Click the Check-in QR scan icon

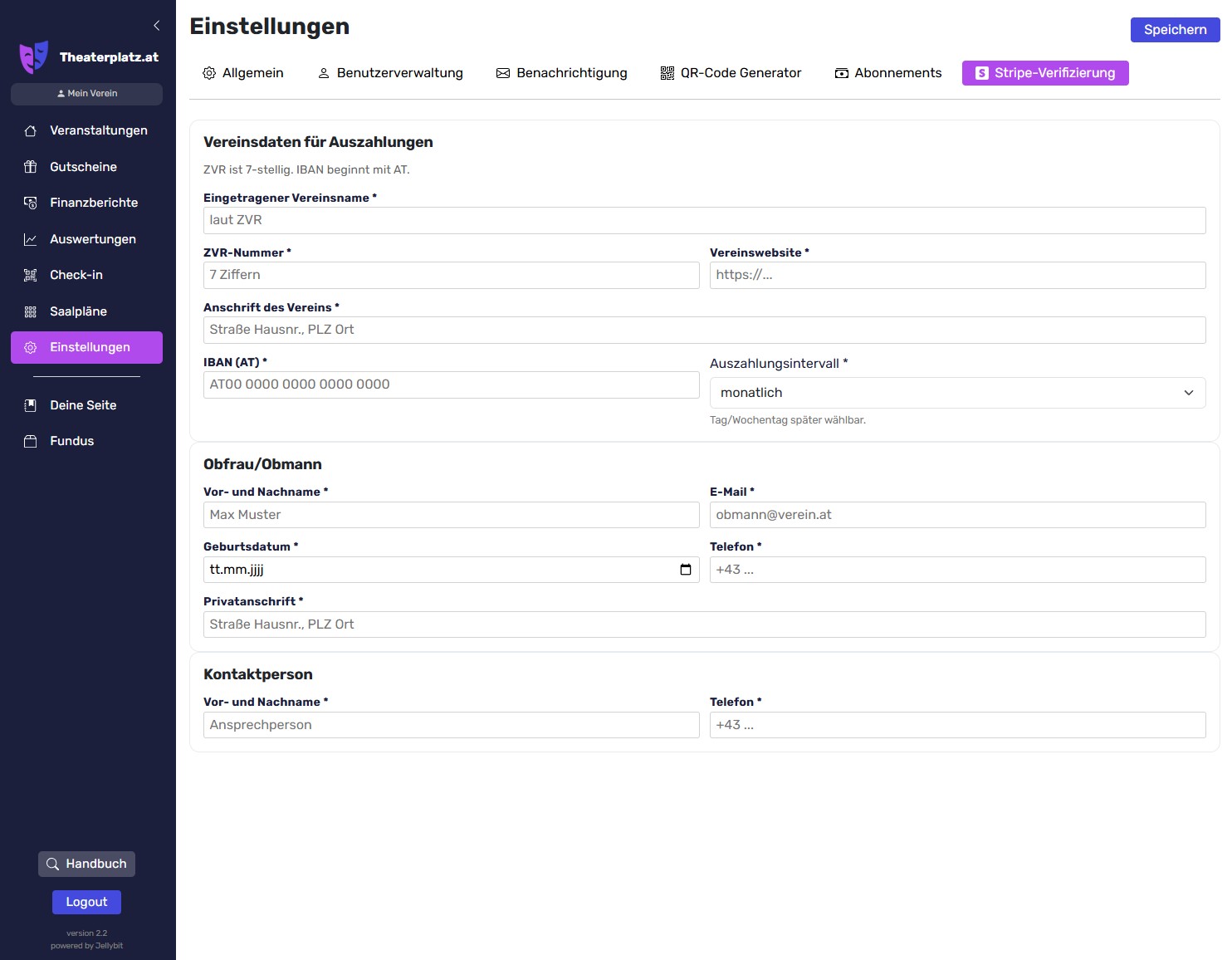tap(31, 275)
